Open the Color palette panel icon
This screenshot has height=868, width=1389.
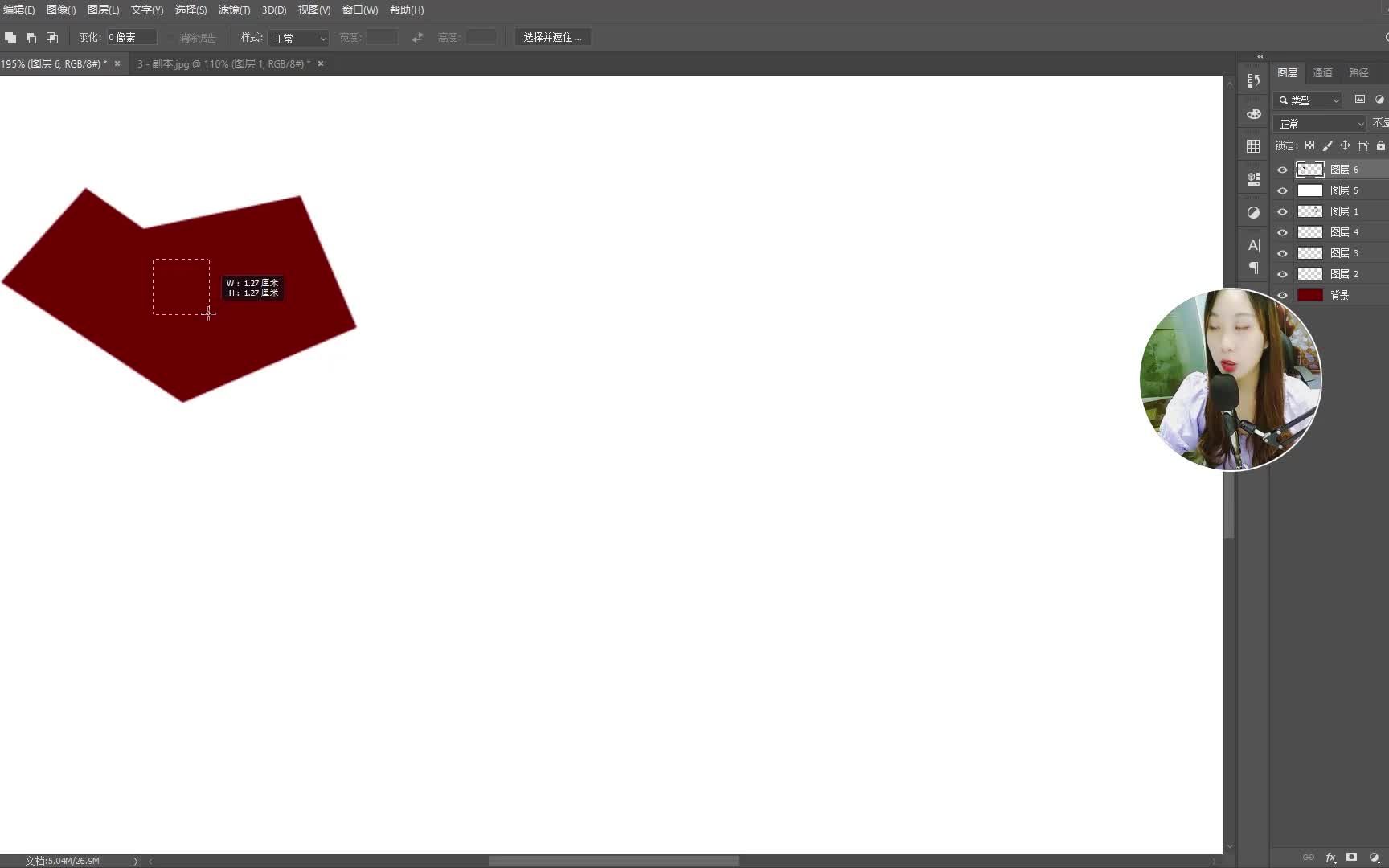tap(1253, 113)
